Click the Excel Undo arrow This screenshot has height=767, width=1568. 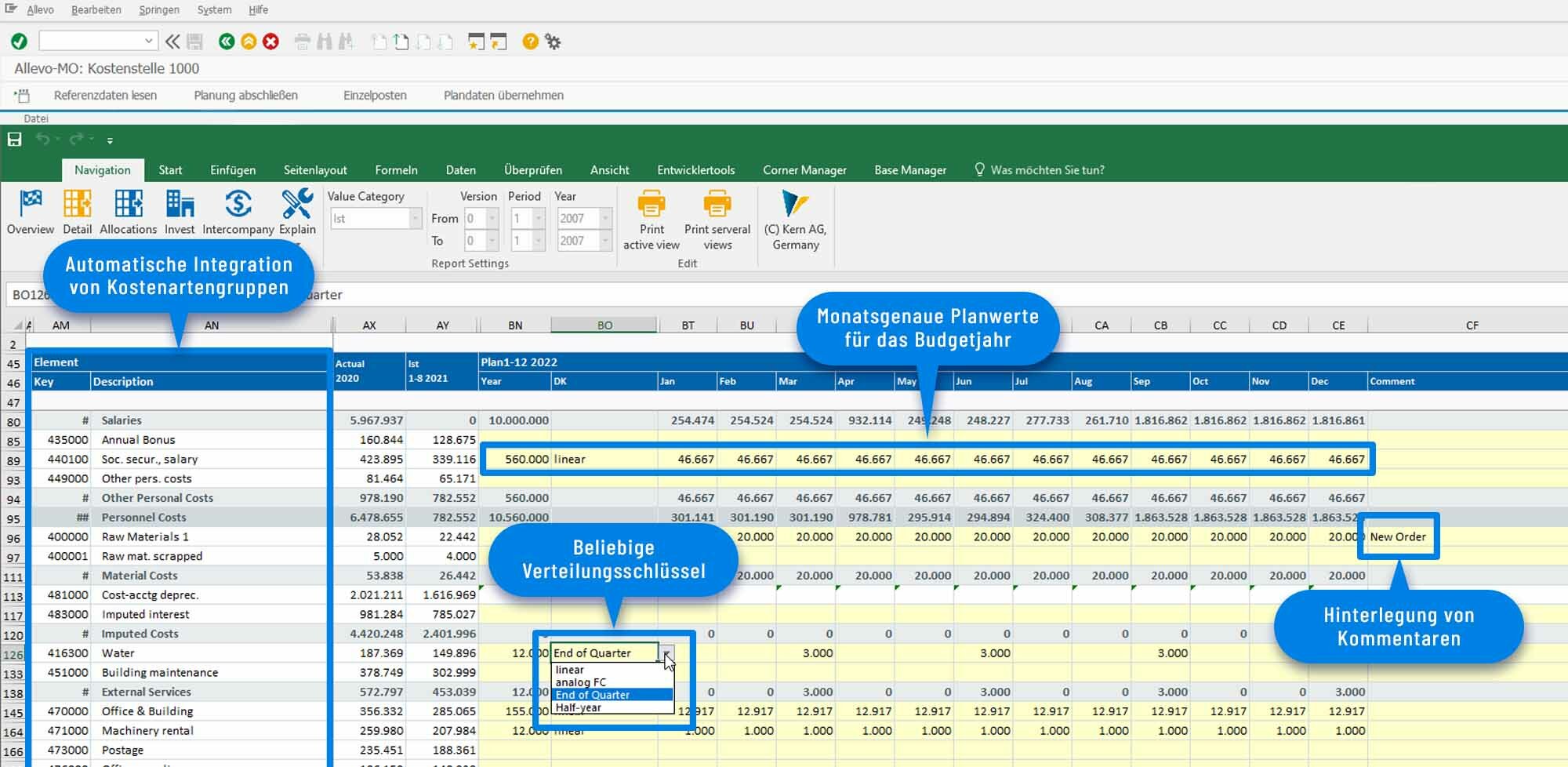[x=43, y=140]
